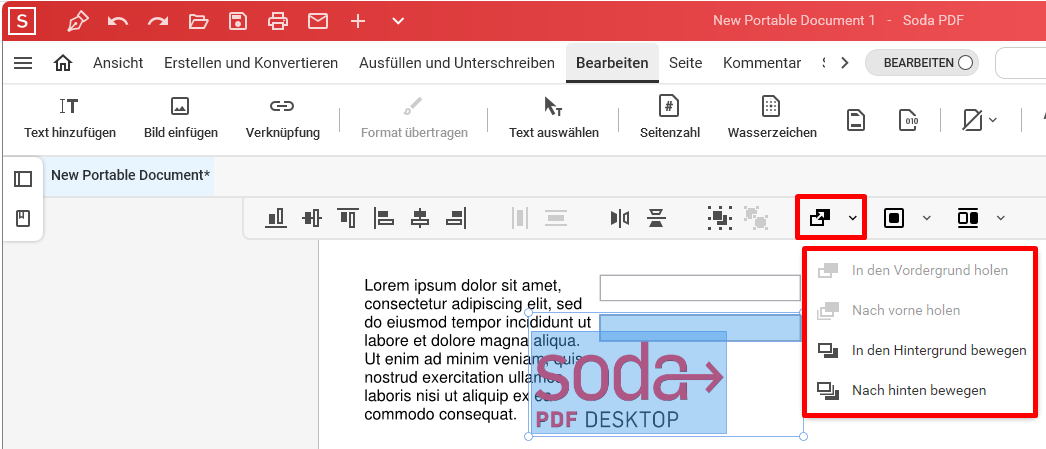Go to the Home icon
The height and width of the screenshot is (449, 1046).
(x=63, y=63)
